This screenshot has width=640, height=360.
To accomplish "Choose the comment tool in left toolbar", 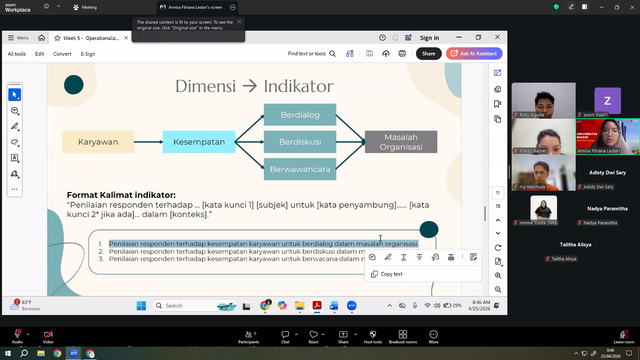I will 15,111.
